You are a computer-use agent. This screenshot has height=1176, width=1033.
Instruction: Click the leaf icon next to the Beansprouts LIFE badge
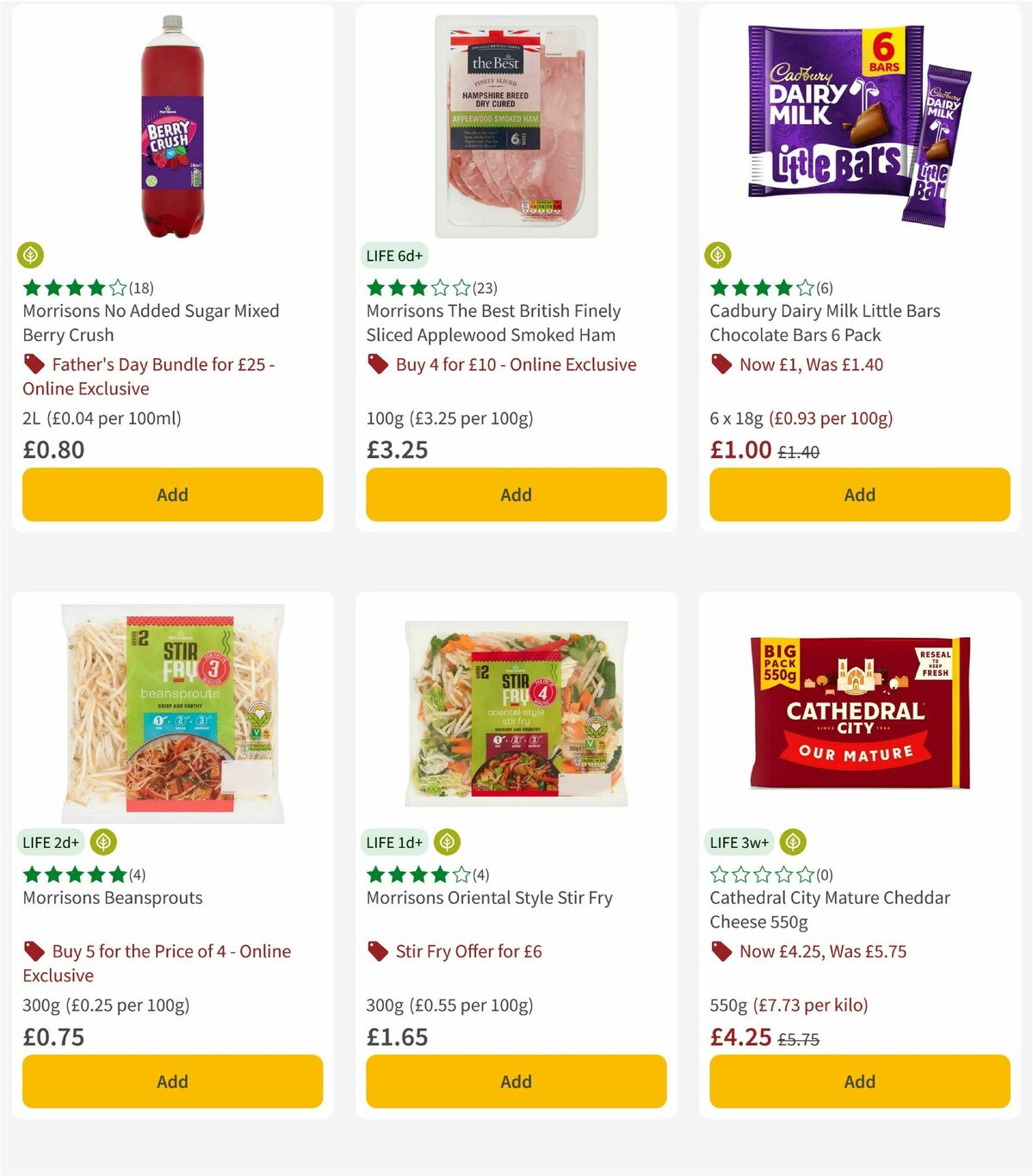click(104, 842)
